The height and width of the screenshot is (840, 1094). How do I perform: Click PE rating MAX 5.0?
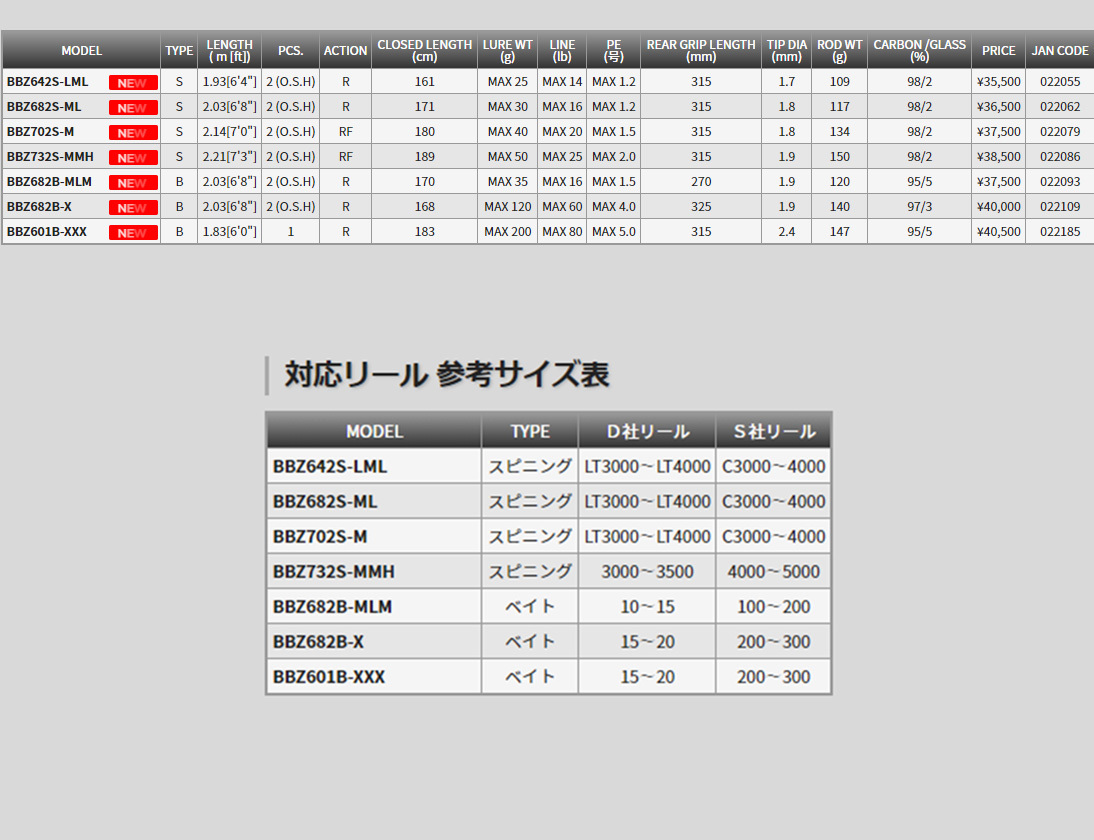613,232
